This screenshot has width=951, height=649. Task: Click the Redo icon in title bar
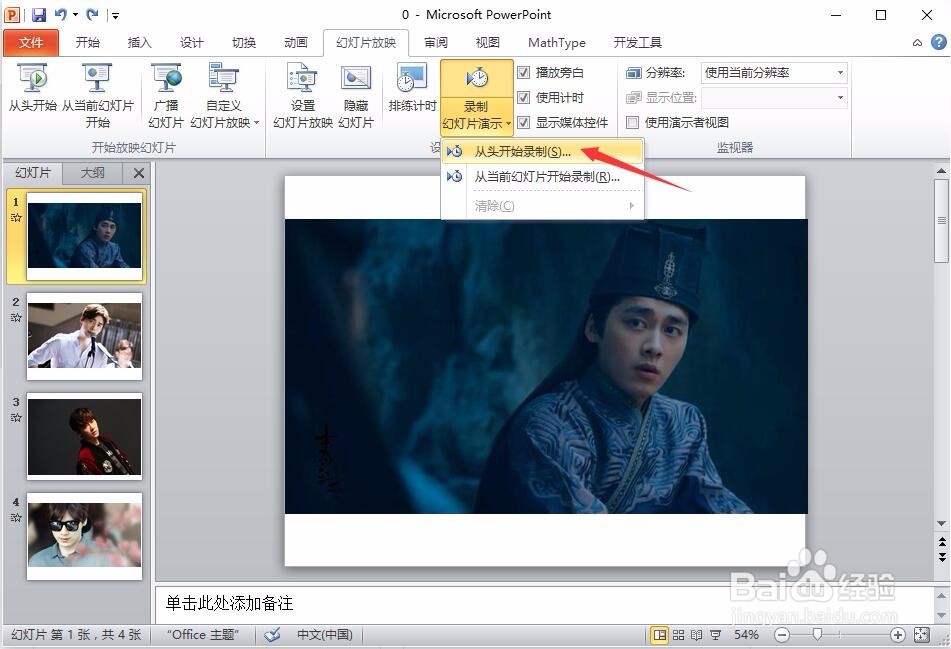click(x=92, y=14)
